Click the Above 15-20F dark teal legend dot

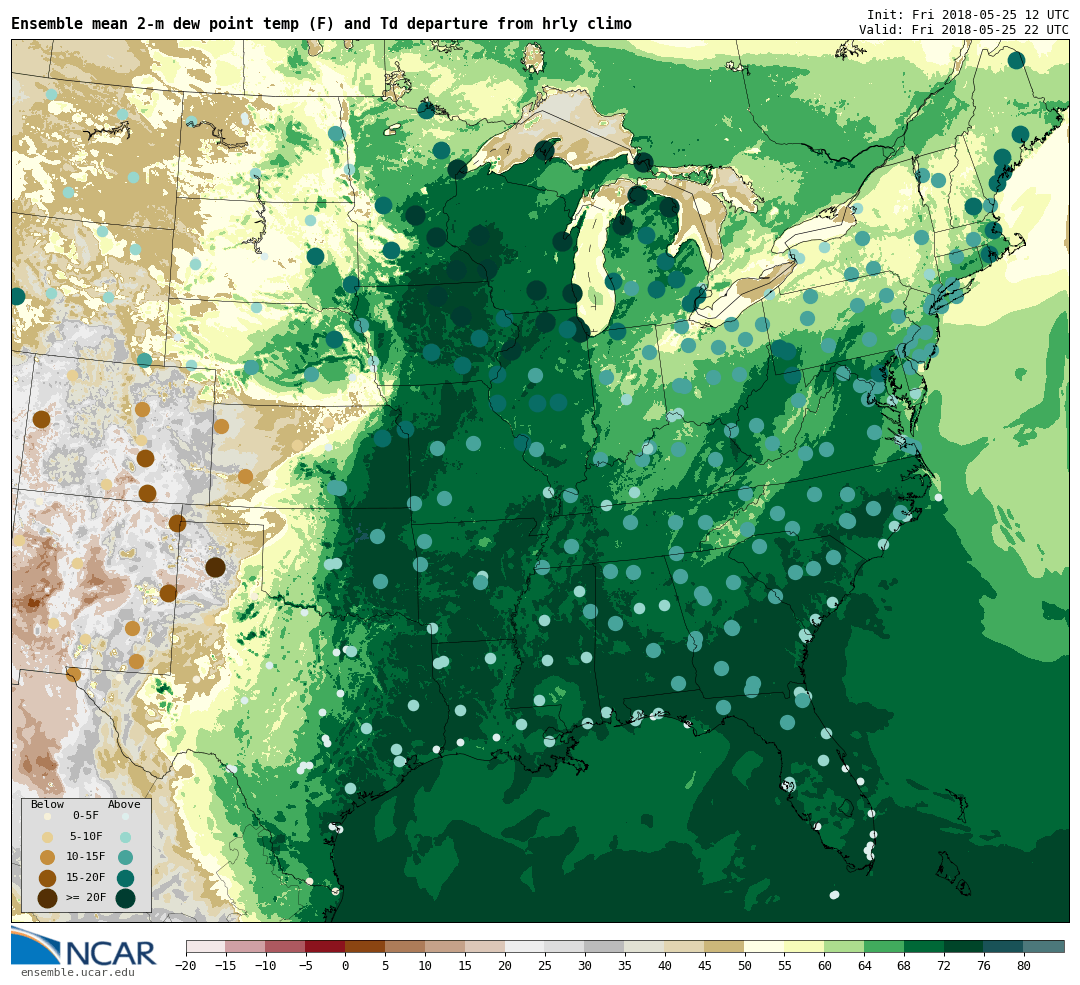(x=125, y=878)
